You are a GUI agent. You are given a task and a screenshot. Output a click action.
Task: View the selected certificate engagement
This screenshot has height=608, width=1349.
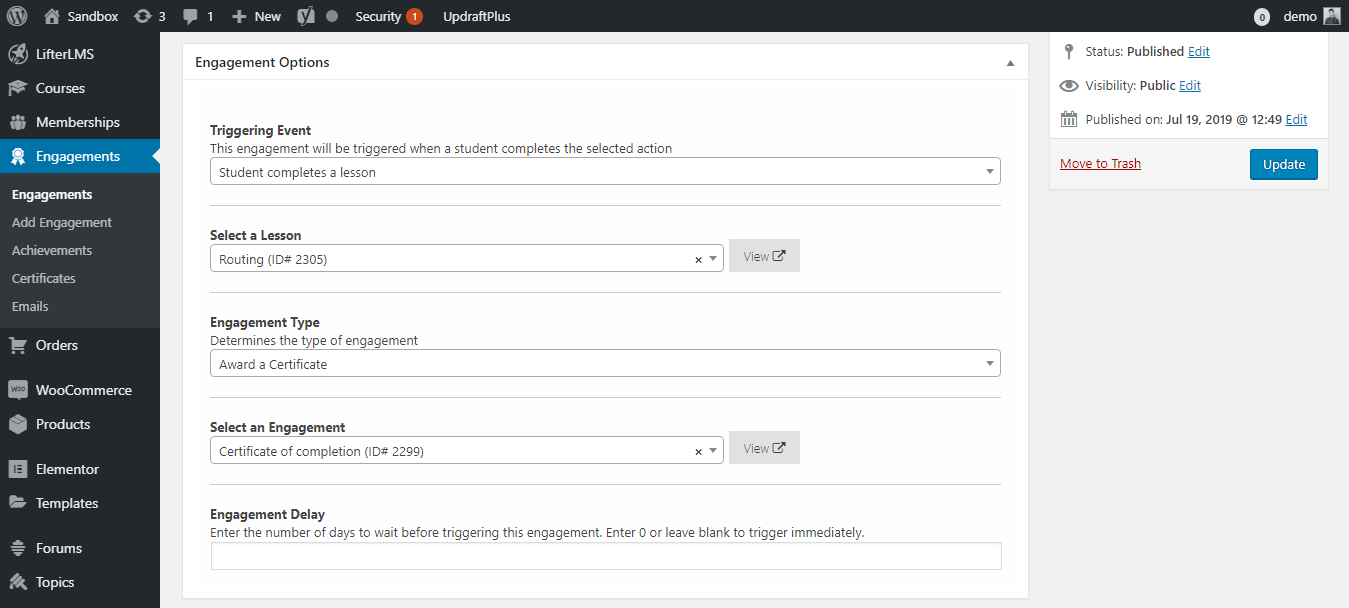pyautogui.click(x=764, y=448)
